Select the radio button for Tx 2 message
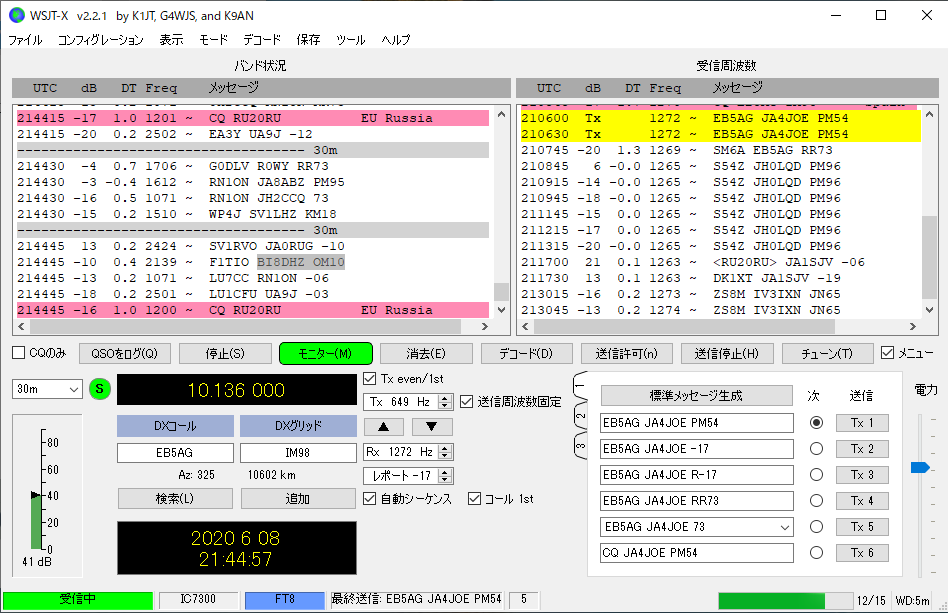 tap(816, 449)
